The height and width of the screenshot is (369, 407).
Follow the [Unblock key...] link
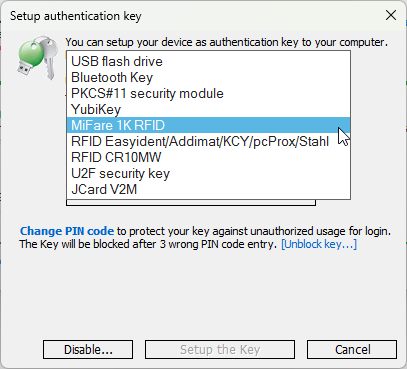(319, 244)
